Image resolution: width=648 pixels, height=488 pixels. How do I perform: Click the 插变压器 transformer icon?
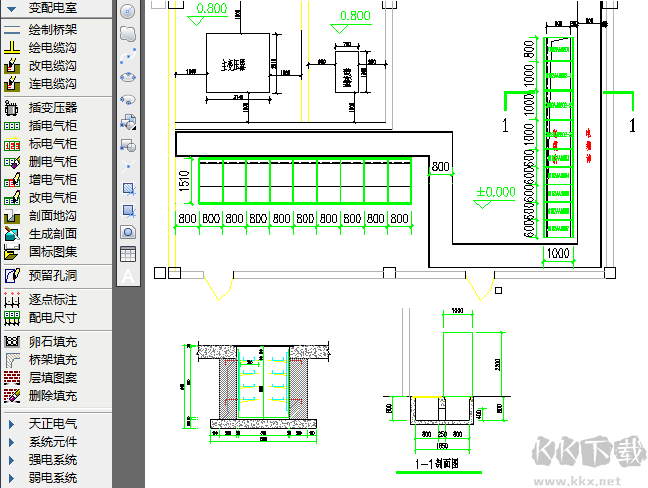[x=12, y=108]
